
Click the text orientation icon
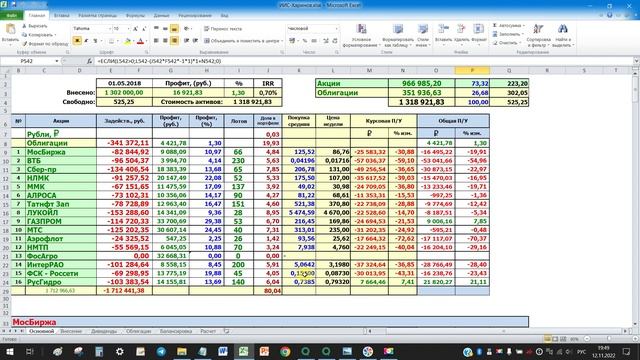pos(187,29)
